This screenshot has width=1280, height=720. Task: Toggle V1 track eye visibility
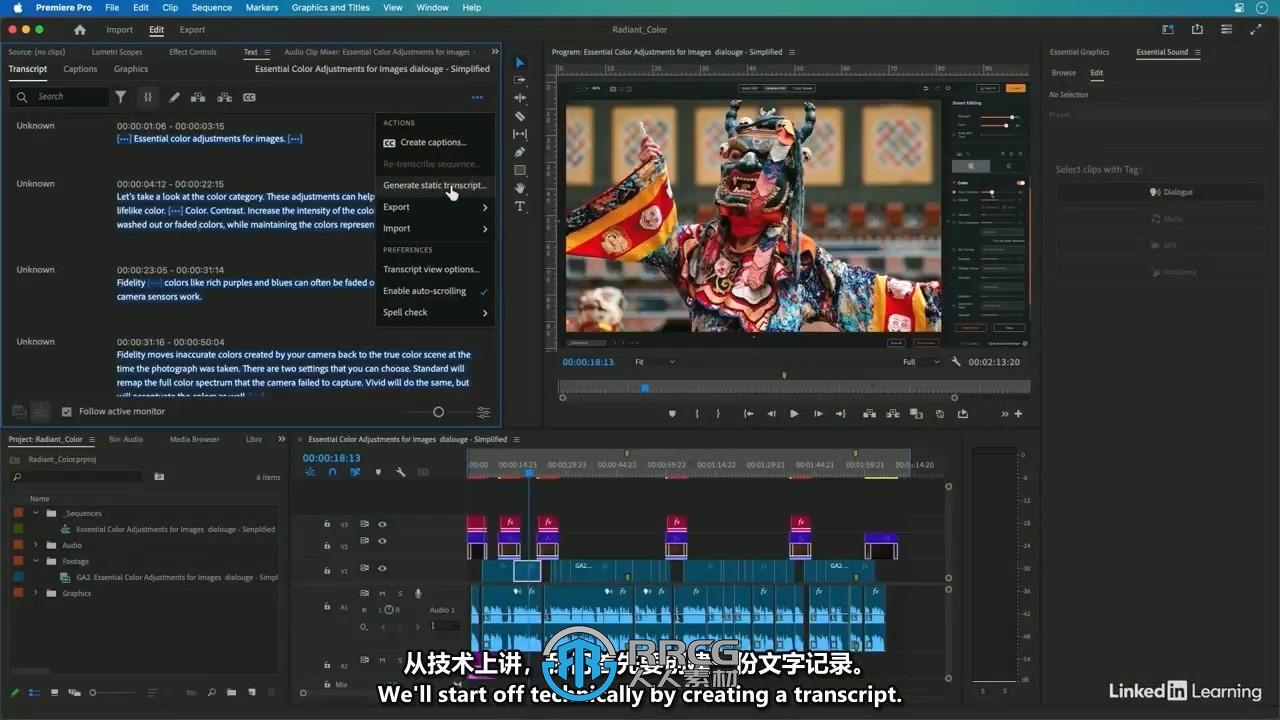382,568
